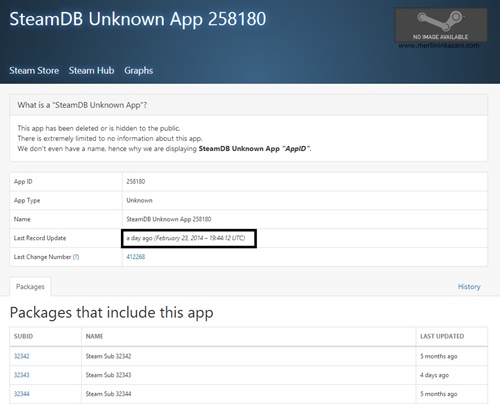Open change number 412268
The height and width of the screenshot is (407, 500).
click(136, 257)
